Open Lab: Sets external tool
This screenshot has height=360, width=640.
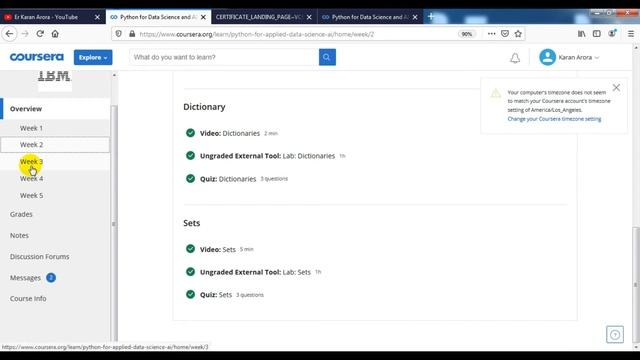tap(255, 272)
